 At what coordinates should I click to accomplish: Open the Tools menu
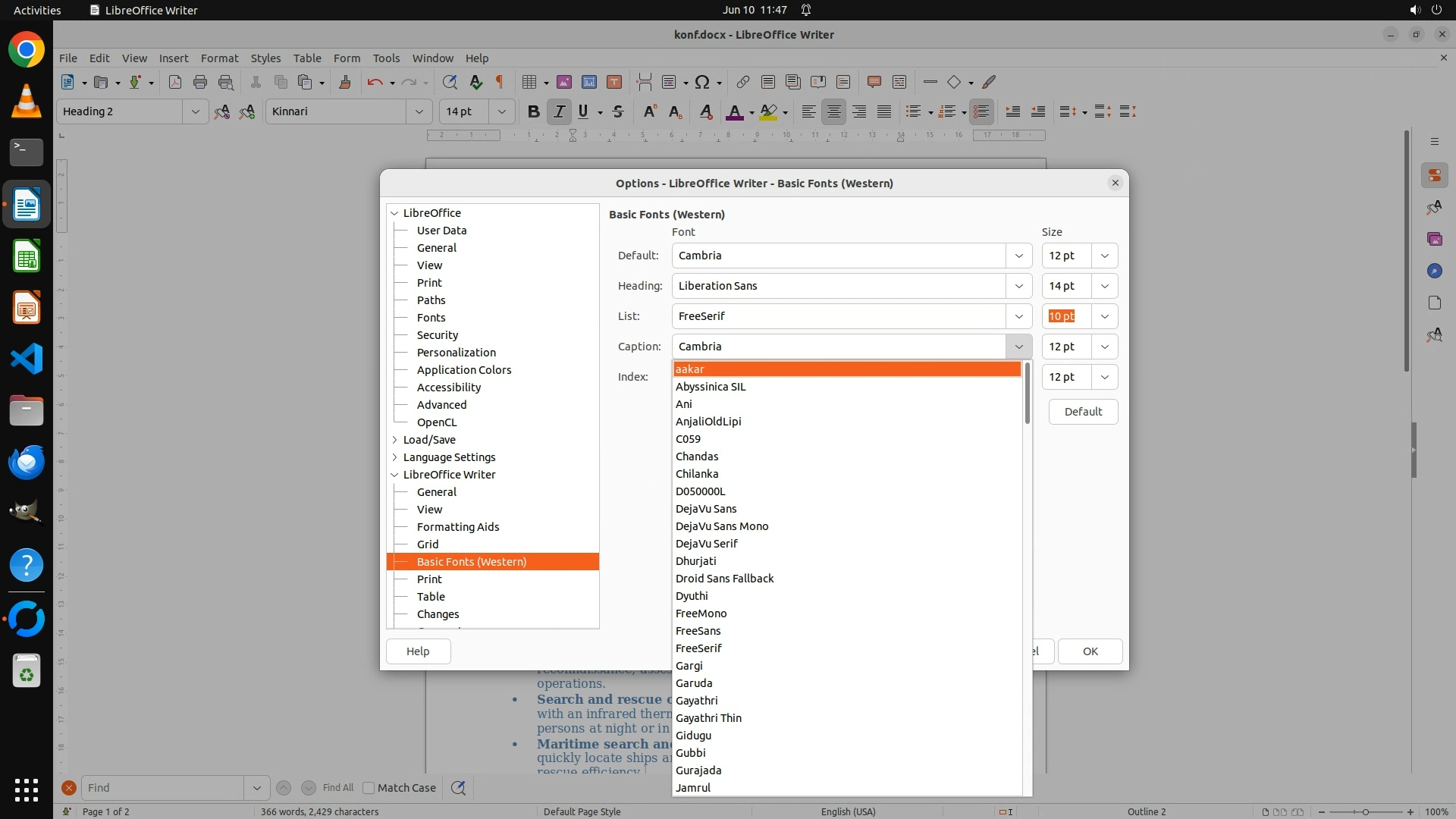click(x=386, y=58)
